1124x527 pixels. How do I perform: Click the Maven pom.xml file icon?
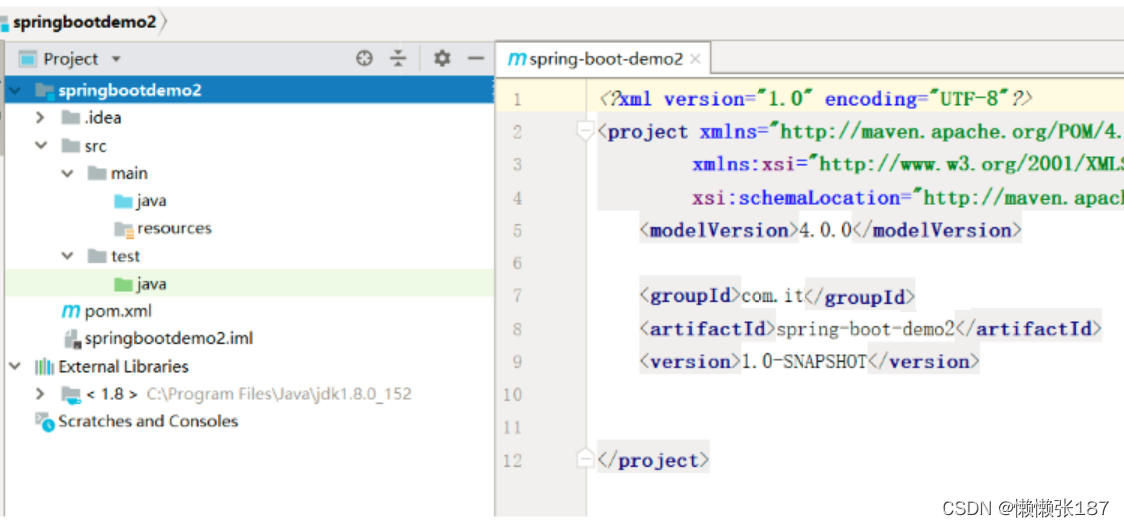point(71,311)
